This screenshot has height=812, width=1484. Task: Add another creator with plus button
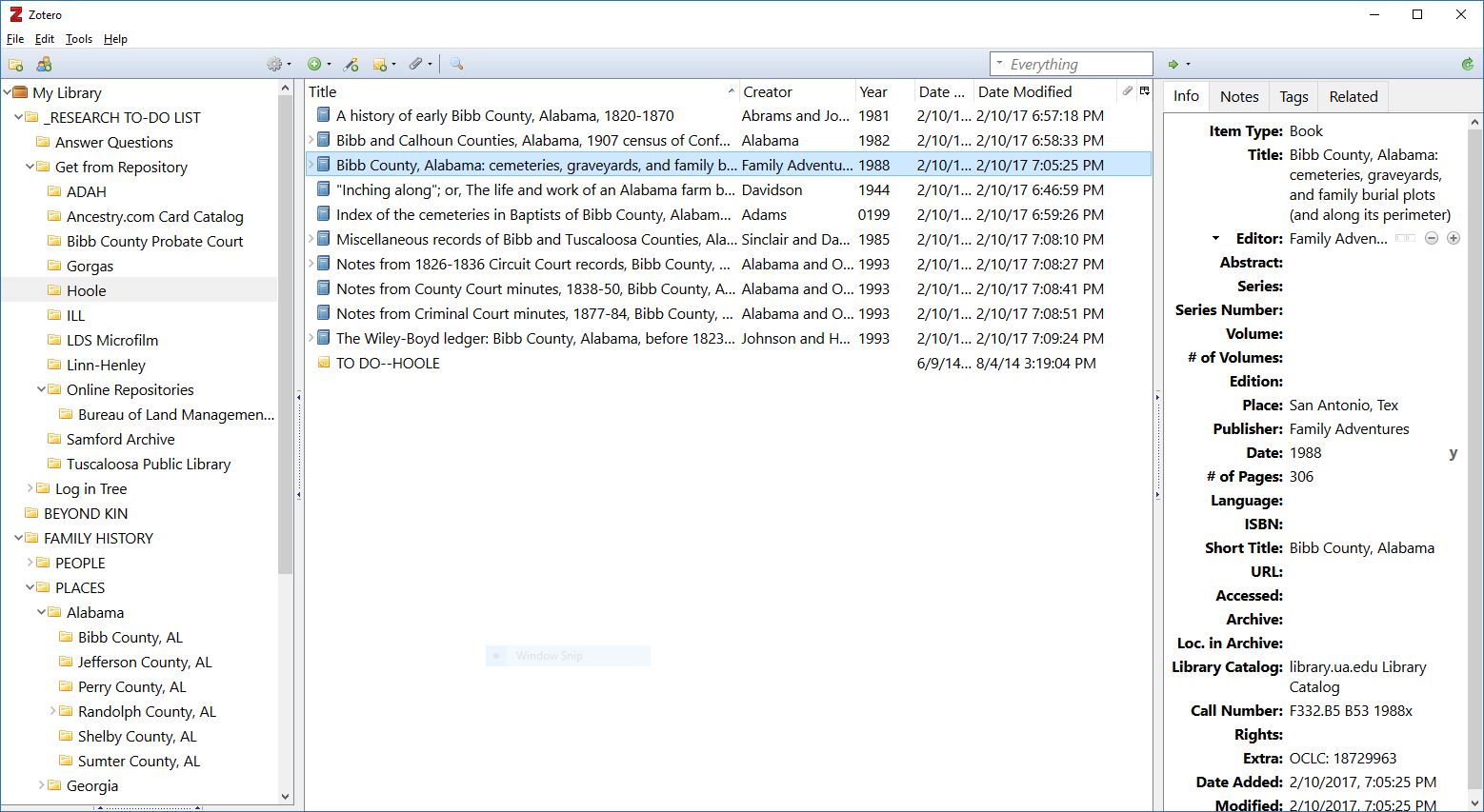pos(1454,238)
